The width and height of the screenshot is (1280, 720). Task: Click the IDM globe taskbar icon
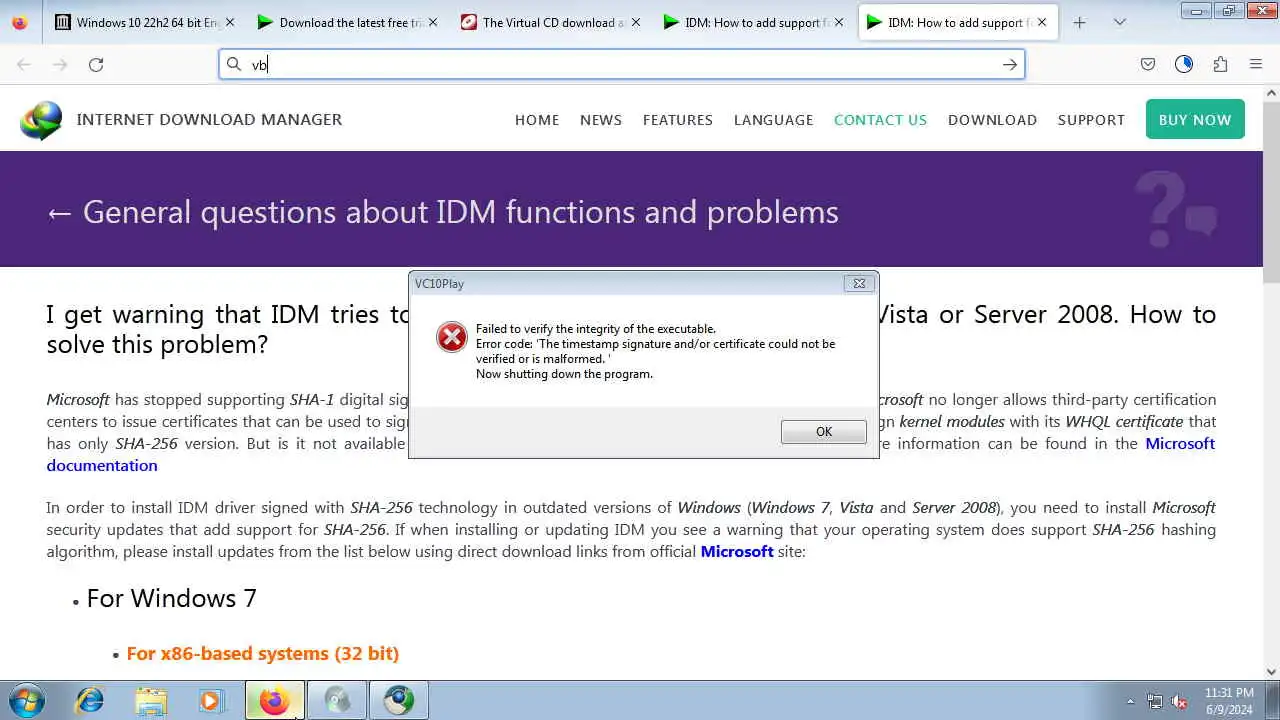point(399,701)
